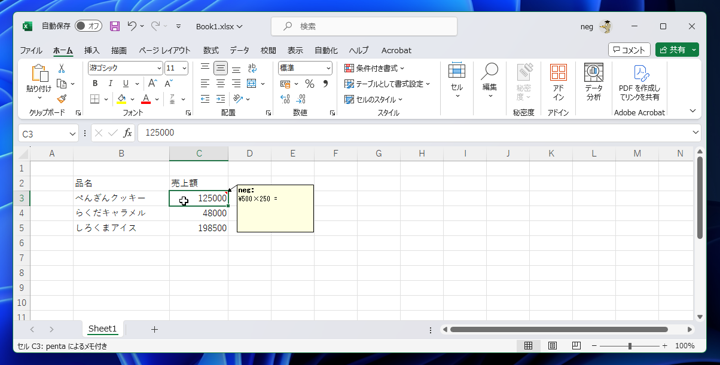The width and height of the screenshot is (720, 365).
Task: Center text horizontally in cell
Action: [x=220, y=84]
